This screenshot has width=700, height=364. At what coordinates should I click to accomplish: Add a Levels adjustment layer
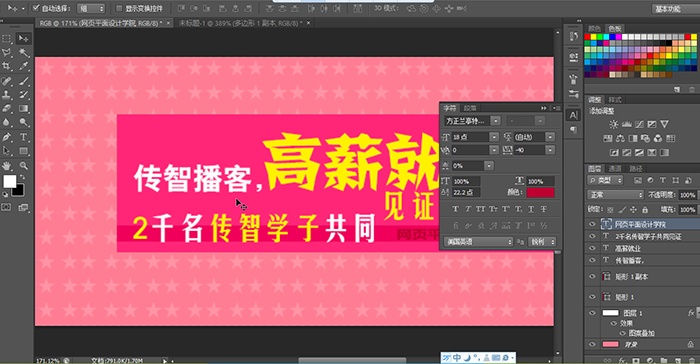[x=626, y=124]
